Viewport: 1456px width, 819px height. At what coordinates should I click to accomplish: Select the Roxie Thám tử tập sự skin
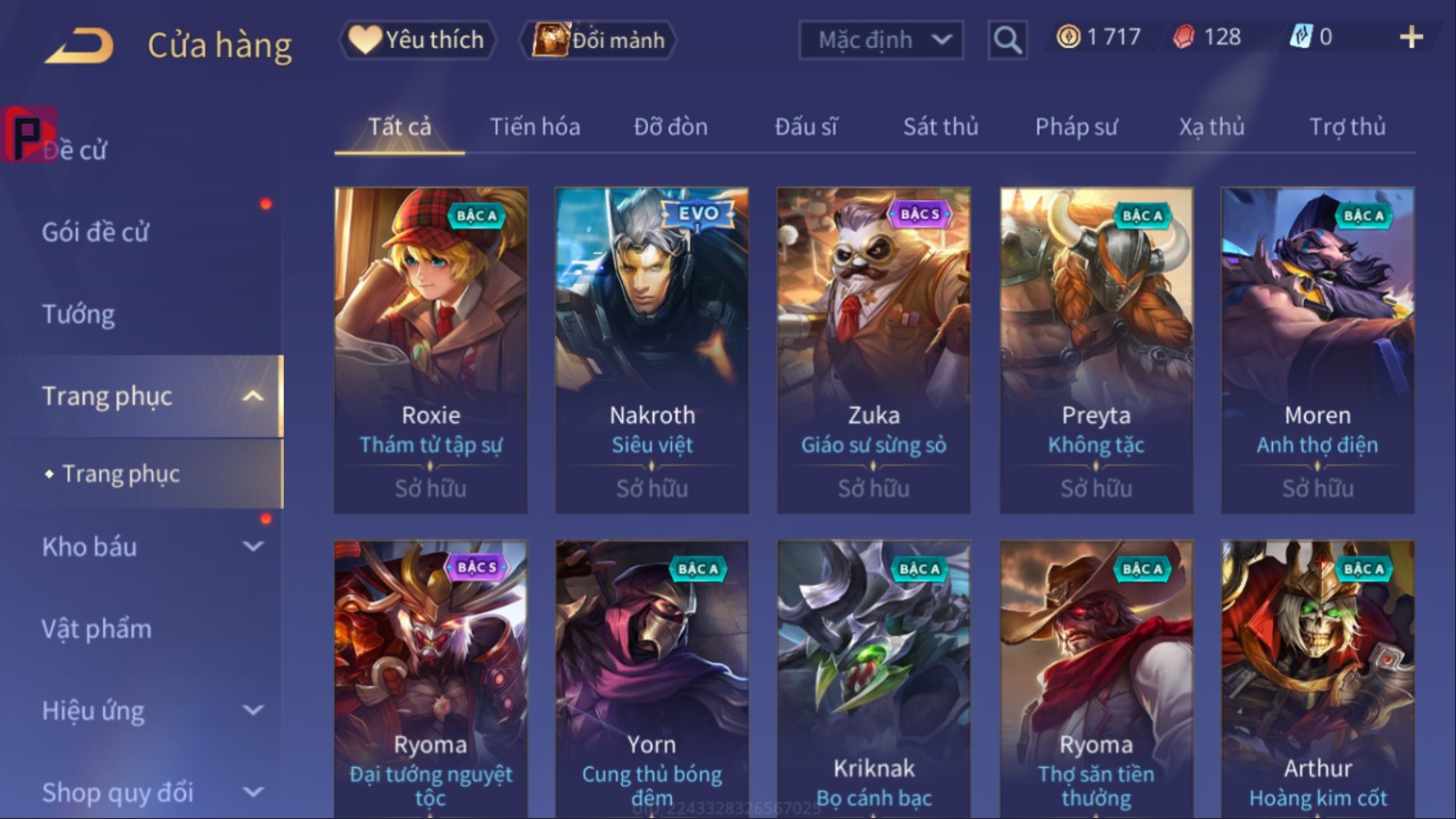point(430,351)
